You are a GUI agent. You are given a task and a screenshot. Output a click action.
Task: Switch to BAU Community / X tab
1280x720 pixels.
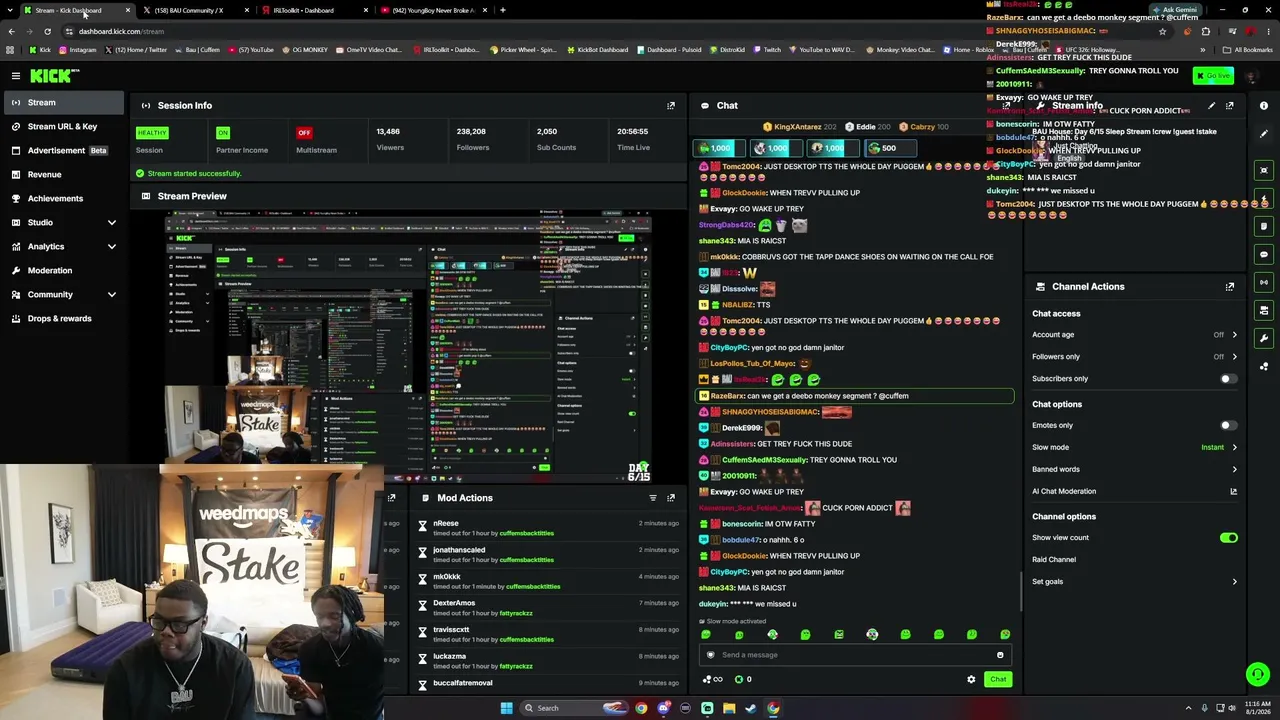[195, 10]
